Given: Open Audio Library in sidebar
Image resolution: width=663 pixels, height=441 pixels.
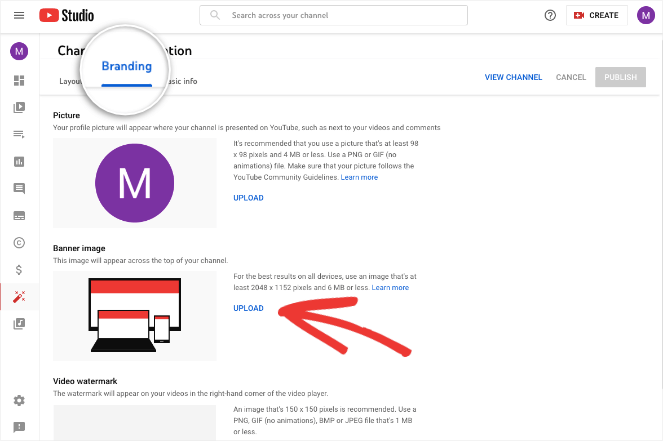Looking at the screenshot, I should pos(18,323).
